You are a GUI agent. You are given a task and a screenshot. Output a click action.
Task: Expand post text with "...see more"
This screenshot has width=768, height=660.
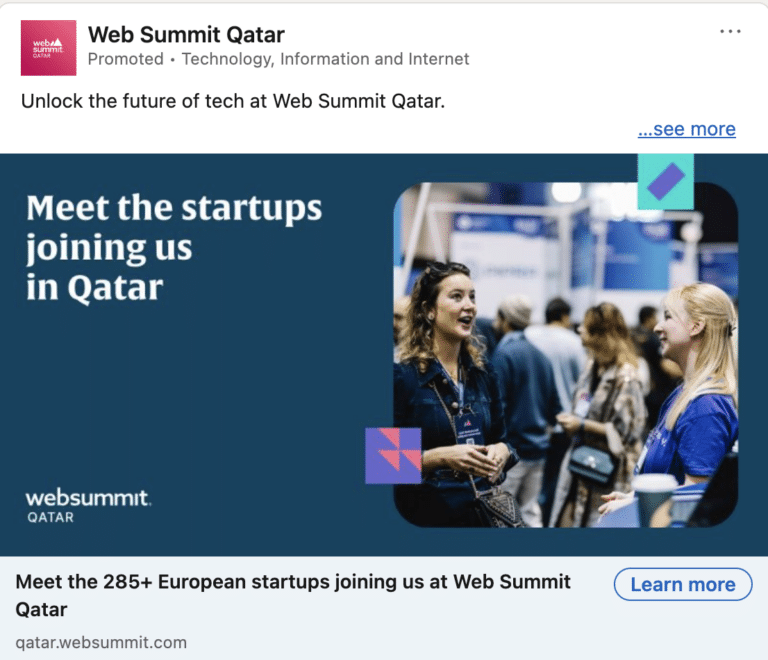[686, 129]
